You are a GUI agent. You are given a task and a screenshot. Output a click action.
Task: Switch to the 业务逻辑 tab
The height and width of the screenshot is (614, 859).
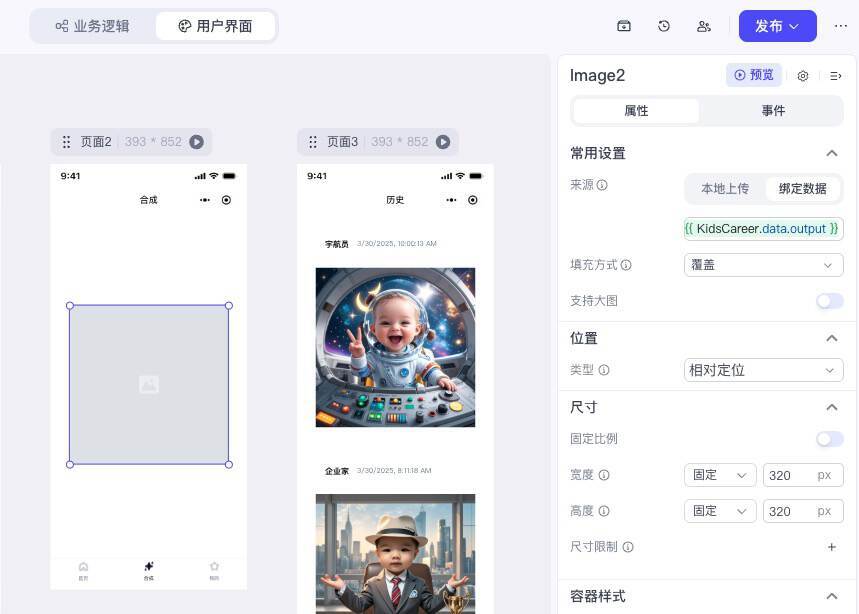tap(93, 26)
